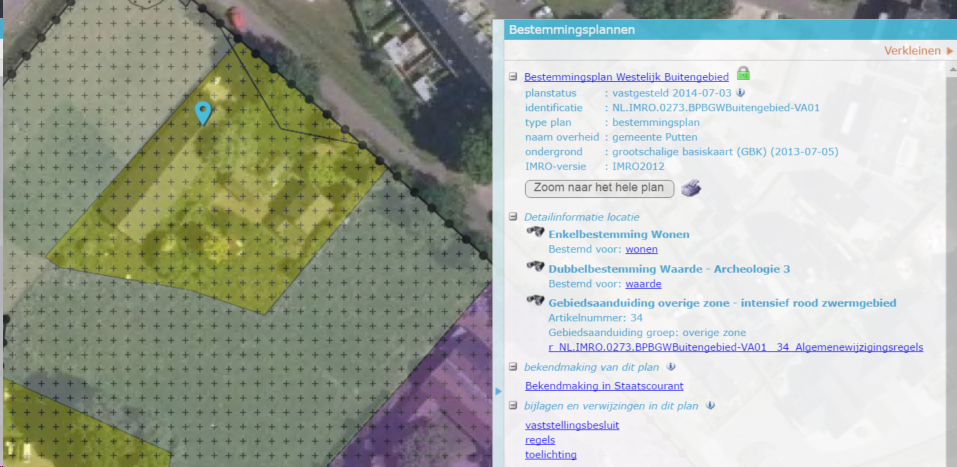957x467 pixels.
Task: Click the IMRO2012 version text
Action: tap(638, 166)
